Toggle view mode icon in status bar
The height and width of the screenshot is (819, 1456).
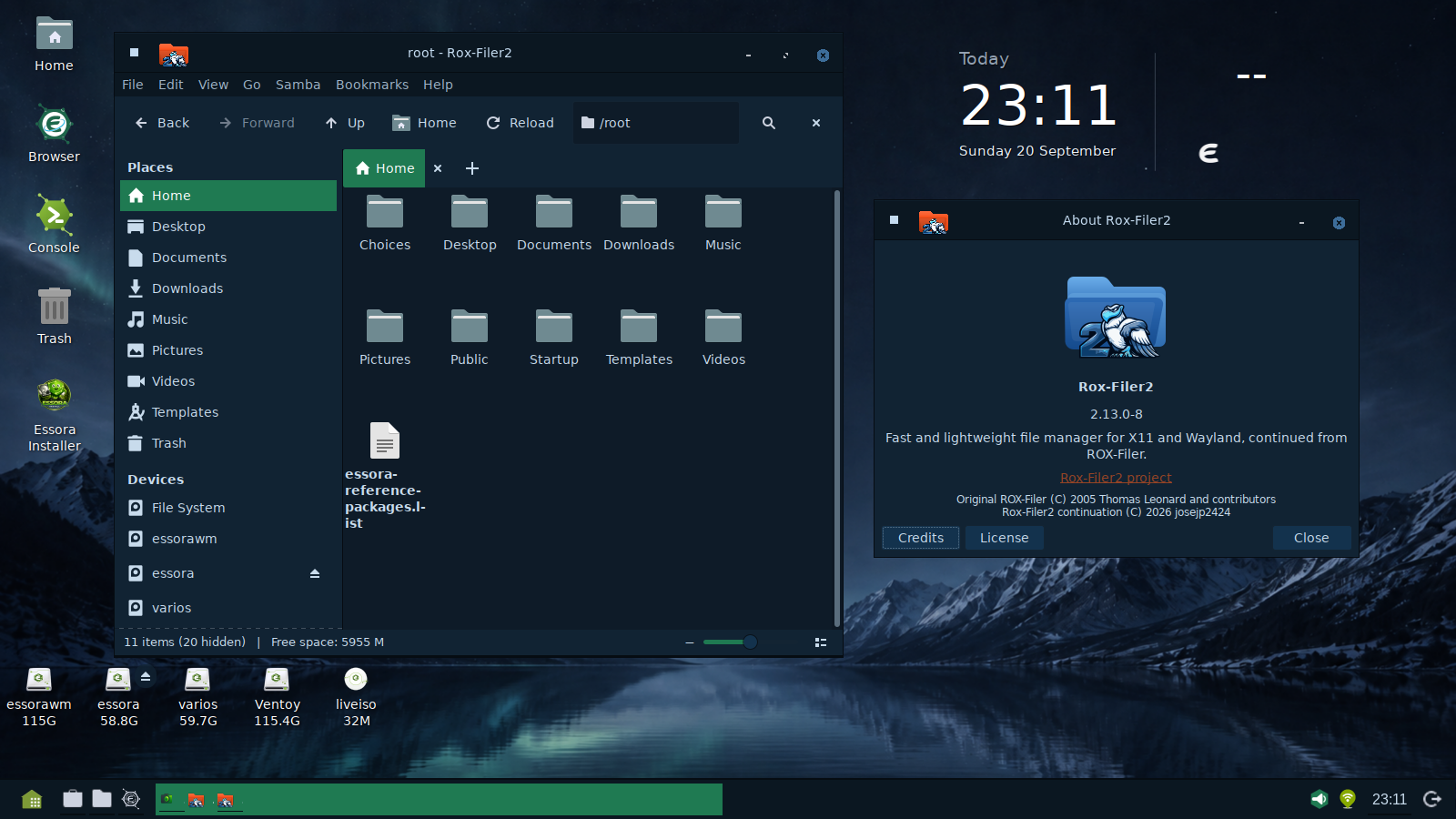pos(821,642)
